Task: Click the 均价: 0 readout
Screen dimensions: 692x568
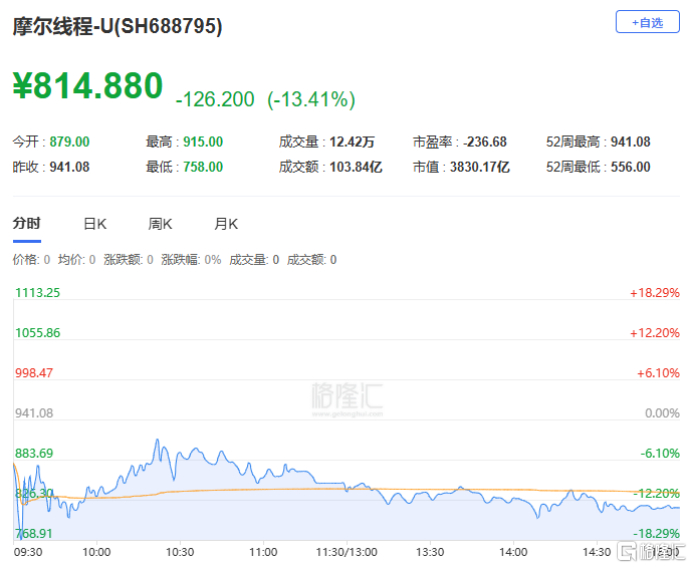Action: tap(76, 260)
